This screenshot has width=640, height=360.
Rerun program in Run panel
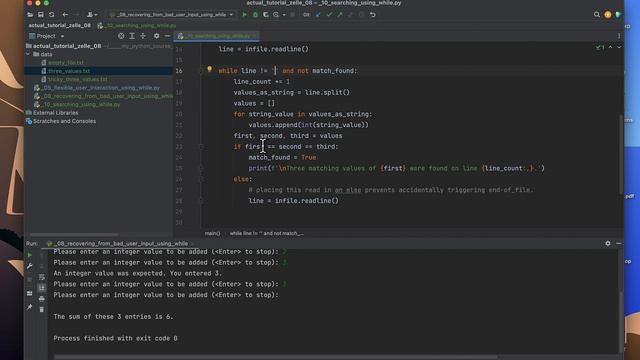[29, 255]
